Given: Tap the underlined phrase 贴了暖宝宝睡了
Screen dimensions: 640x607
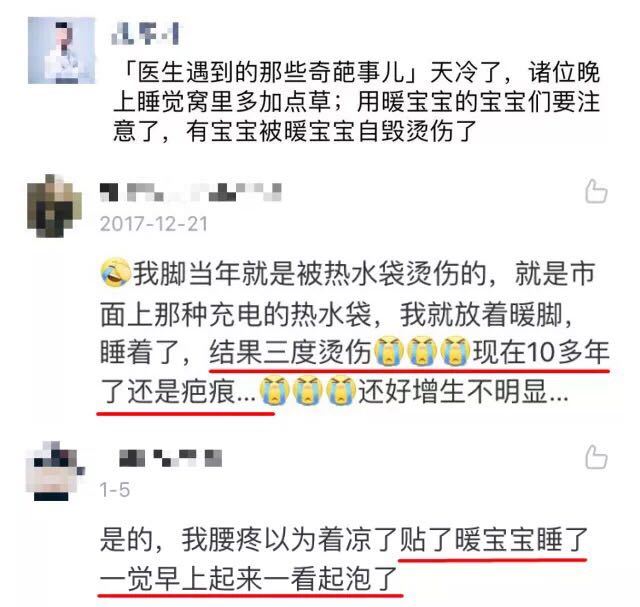Looking at the screenshot, I should tap(493, 539).
